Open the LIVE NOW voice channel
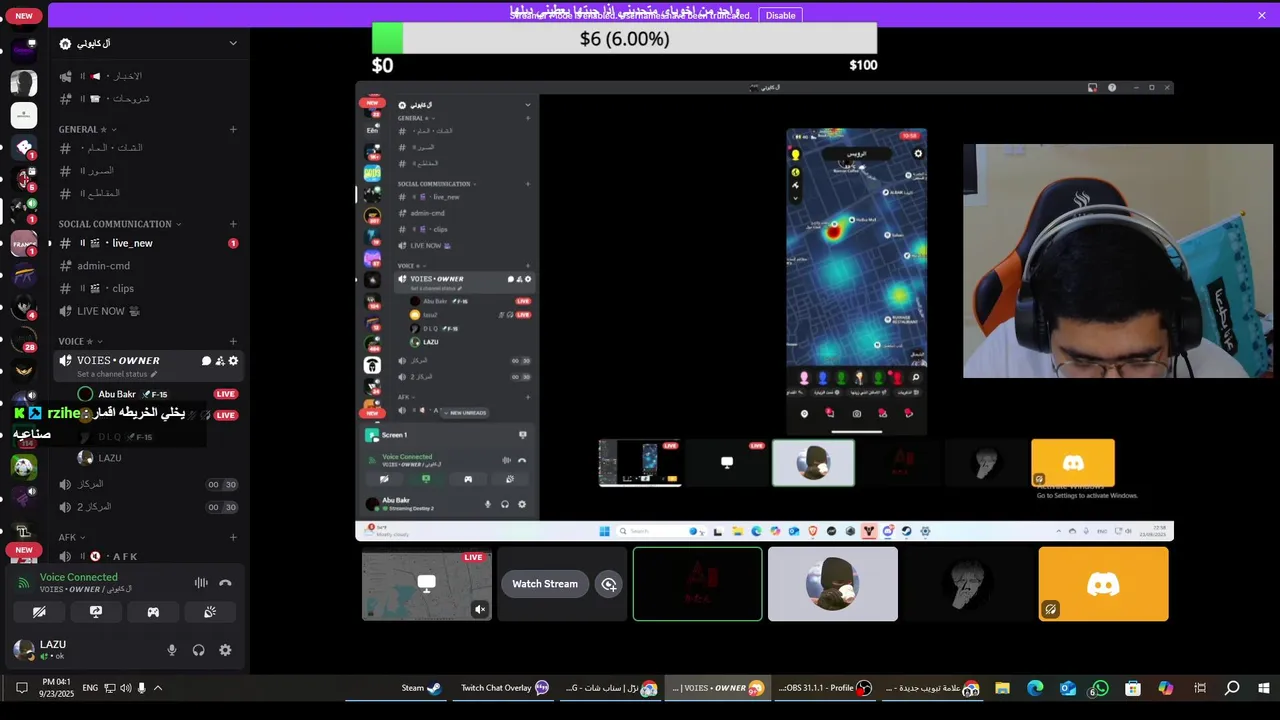 tap(148, 311)
